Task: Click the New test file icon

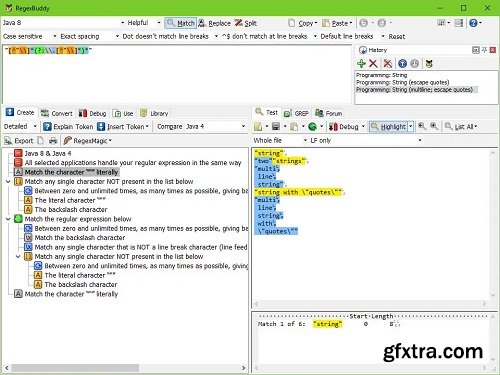Action: [x=258, y=127]
